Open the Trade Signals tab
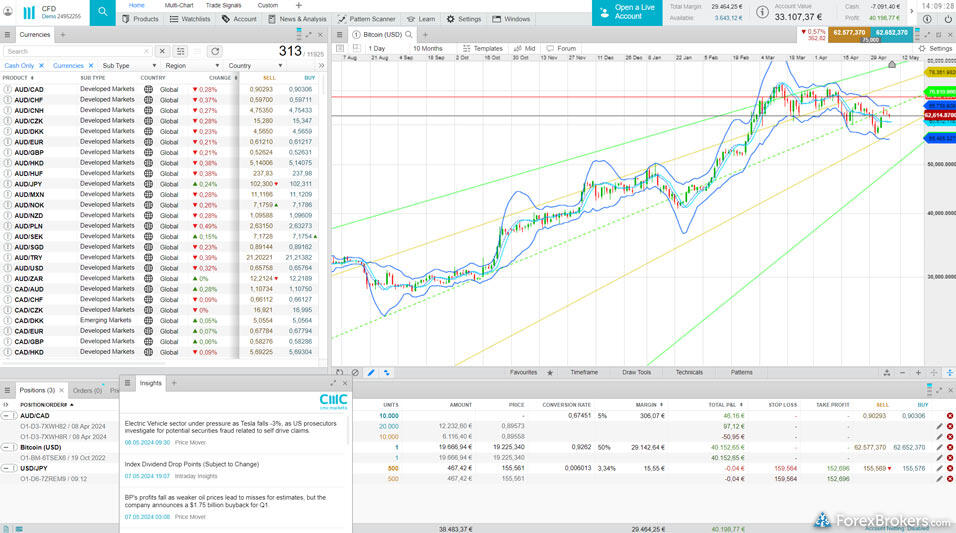 tap(223, 5)
